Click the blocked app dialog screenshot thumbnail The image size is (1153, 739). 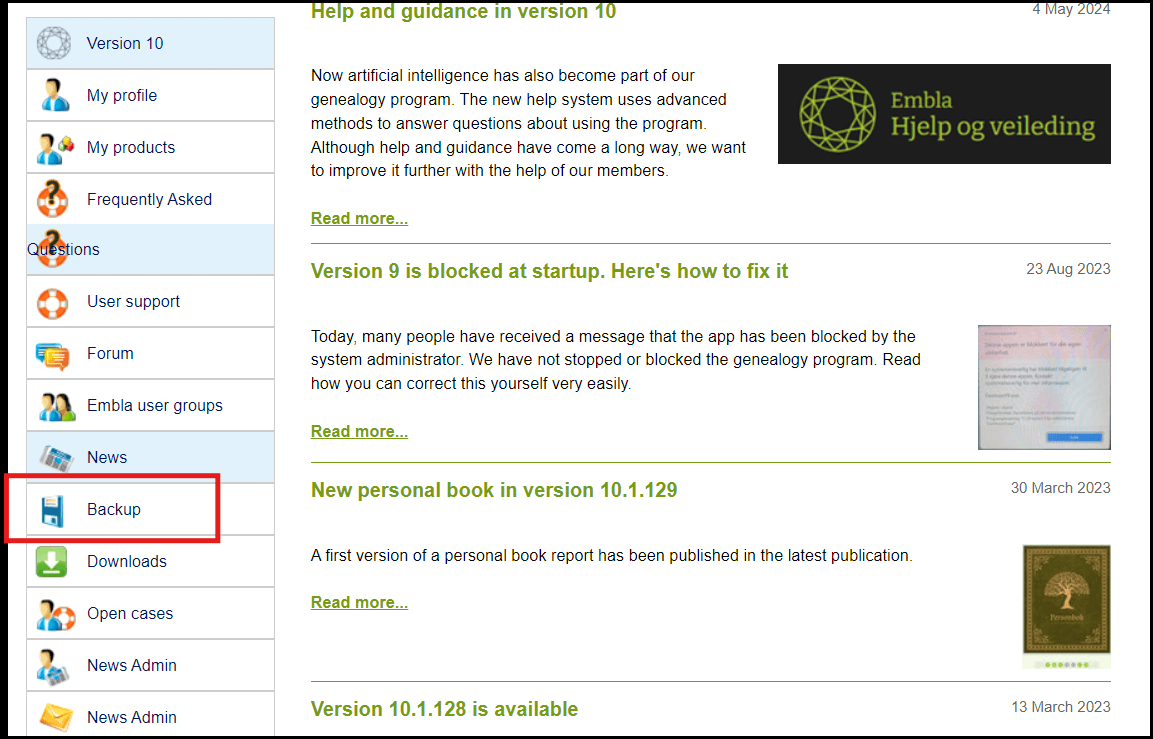[1043, 387]
